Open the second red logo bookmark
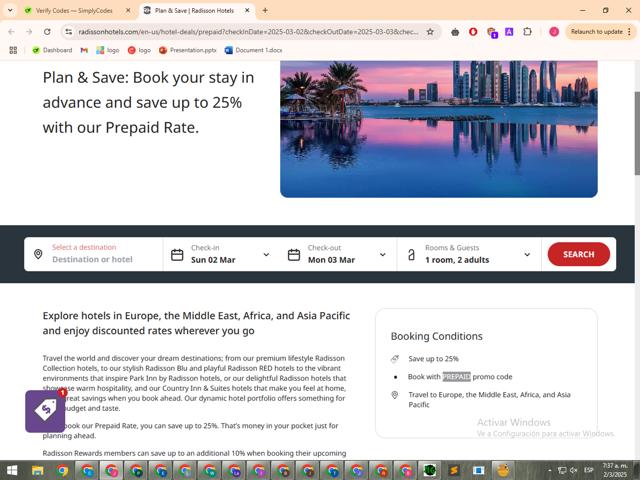The image size is (640, 480). [139, 50]
